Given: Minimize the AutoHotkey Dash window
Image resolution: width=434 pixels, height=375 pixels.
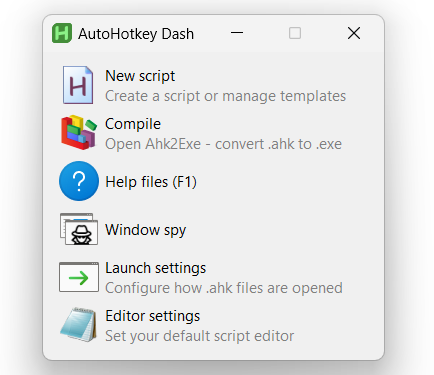Looking at the screenshot, I should (237, 33).
